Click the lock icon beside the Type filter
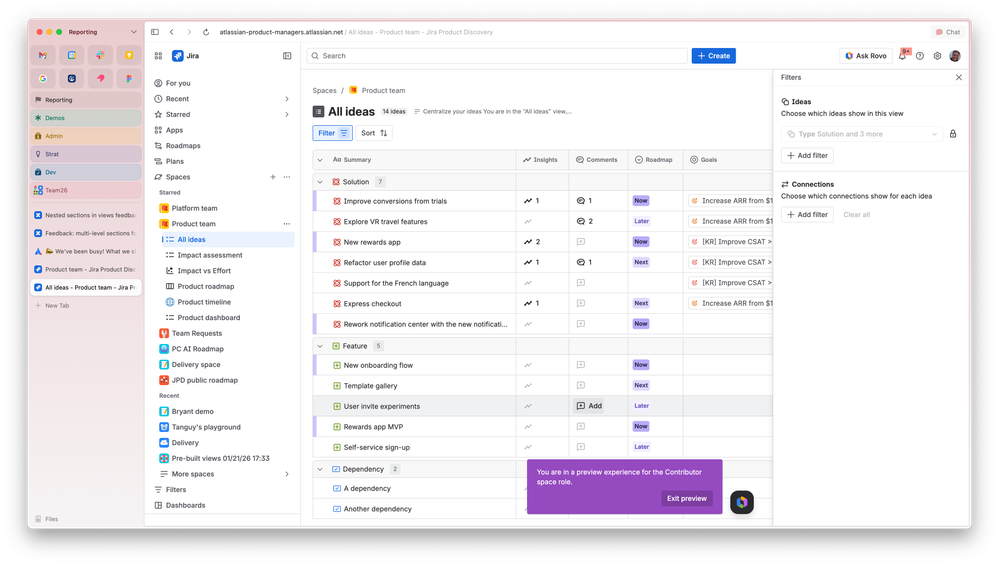 [x=953, y=134]
